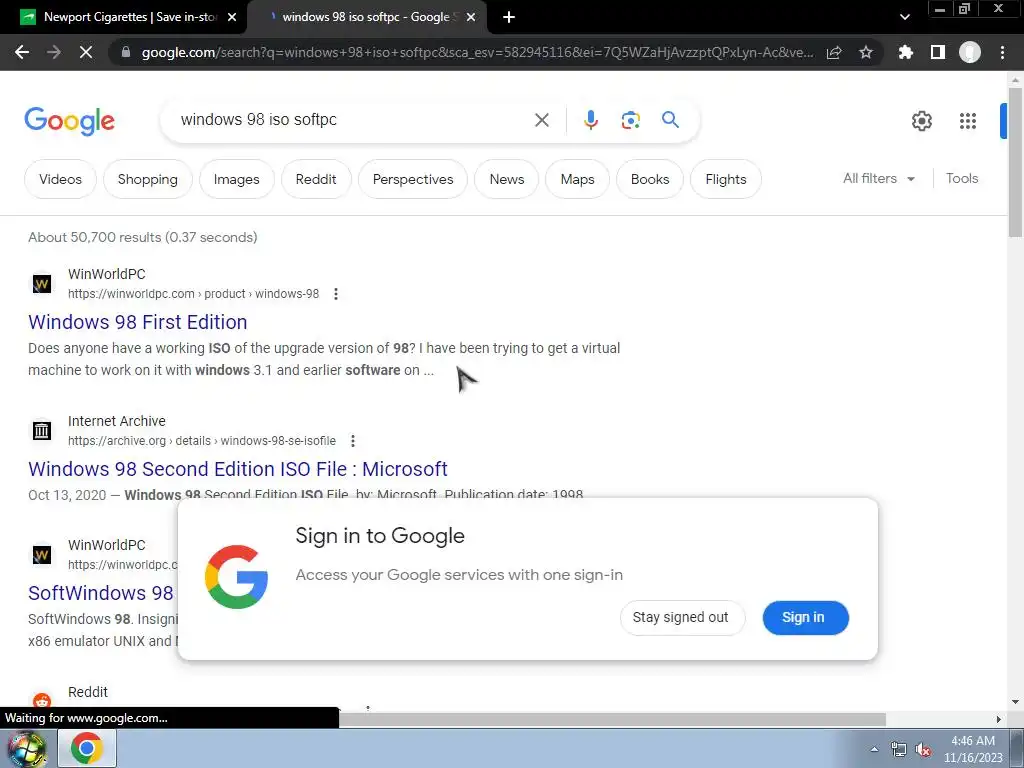The width and height of the screenshot is (1024, 768).
Task: Start a voice search with microphone
Action: tap(590, 120)
